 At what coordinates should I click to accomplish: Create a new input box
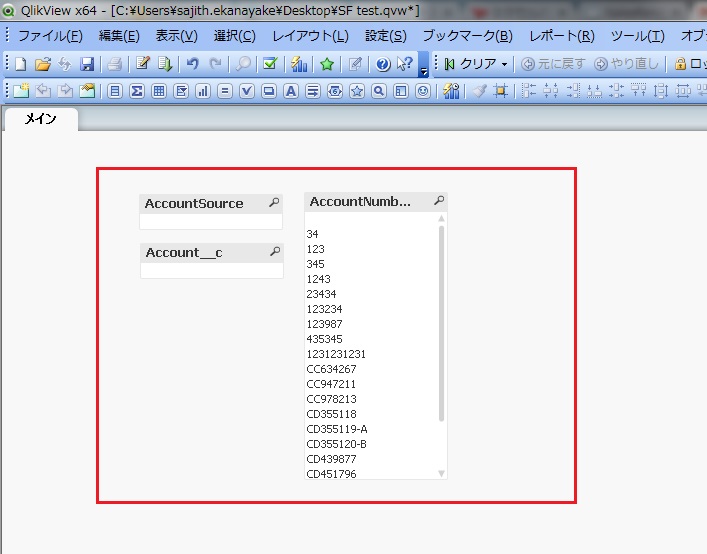point(225,92)
